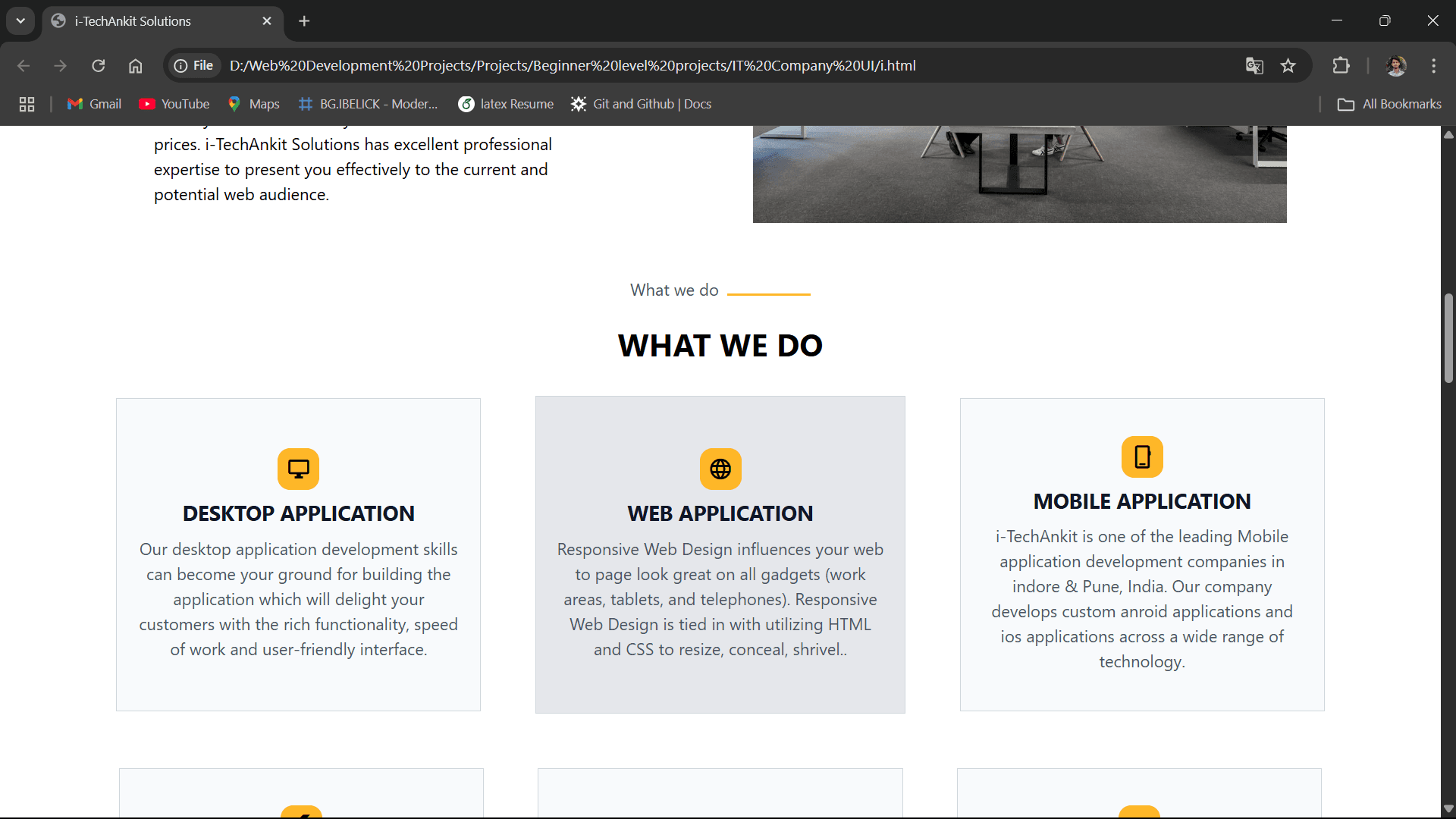This screenshot has height=819, width=1456.
Task: Click the globe icon in Web Application card
Action: 720,469
